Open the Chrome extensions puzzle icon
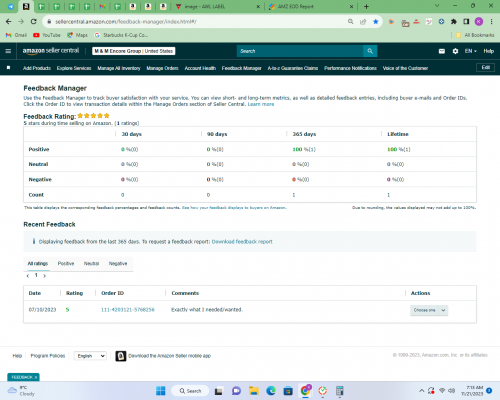The width and height of the screenshot is (500, 400). (x=454, y=22)
